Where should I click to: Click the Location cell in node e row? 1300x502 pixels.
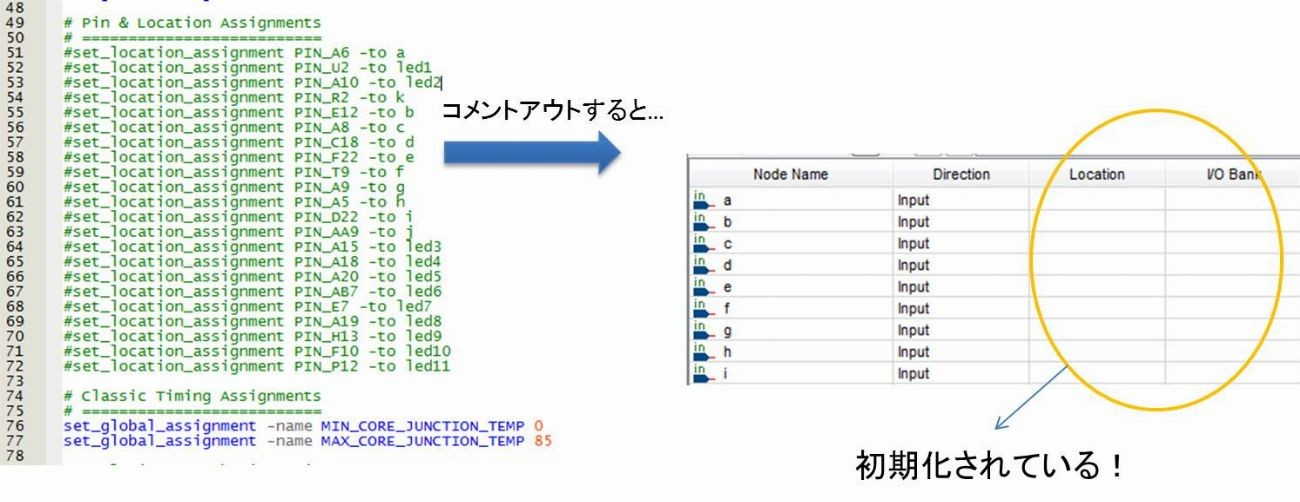pyautogui.click(x=1095, y=287)
